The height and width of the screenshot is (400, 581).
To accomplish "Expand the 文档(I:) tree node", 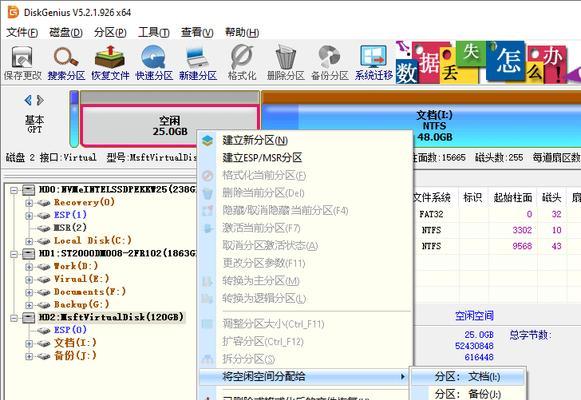I will 29,343.
